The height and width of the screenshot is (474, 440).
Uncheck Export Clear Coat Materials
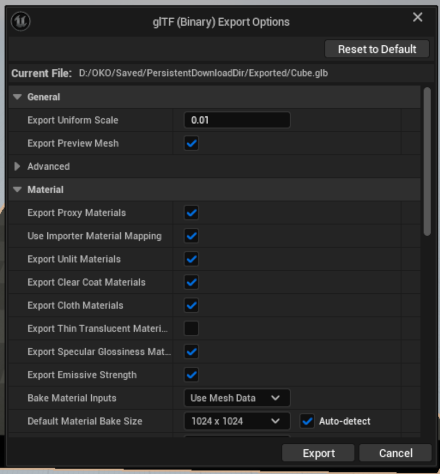192,282
